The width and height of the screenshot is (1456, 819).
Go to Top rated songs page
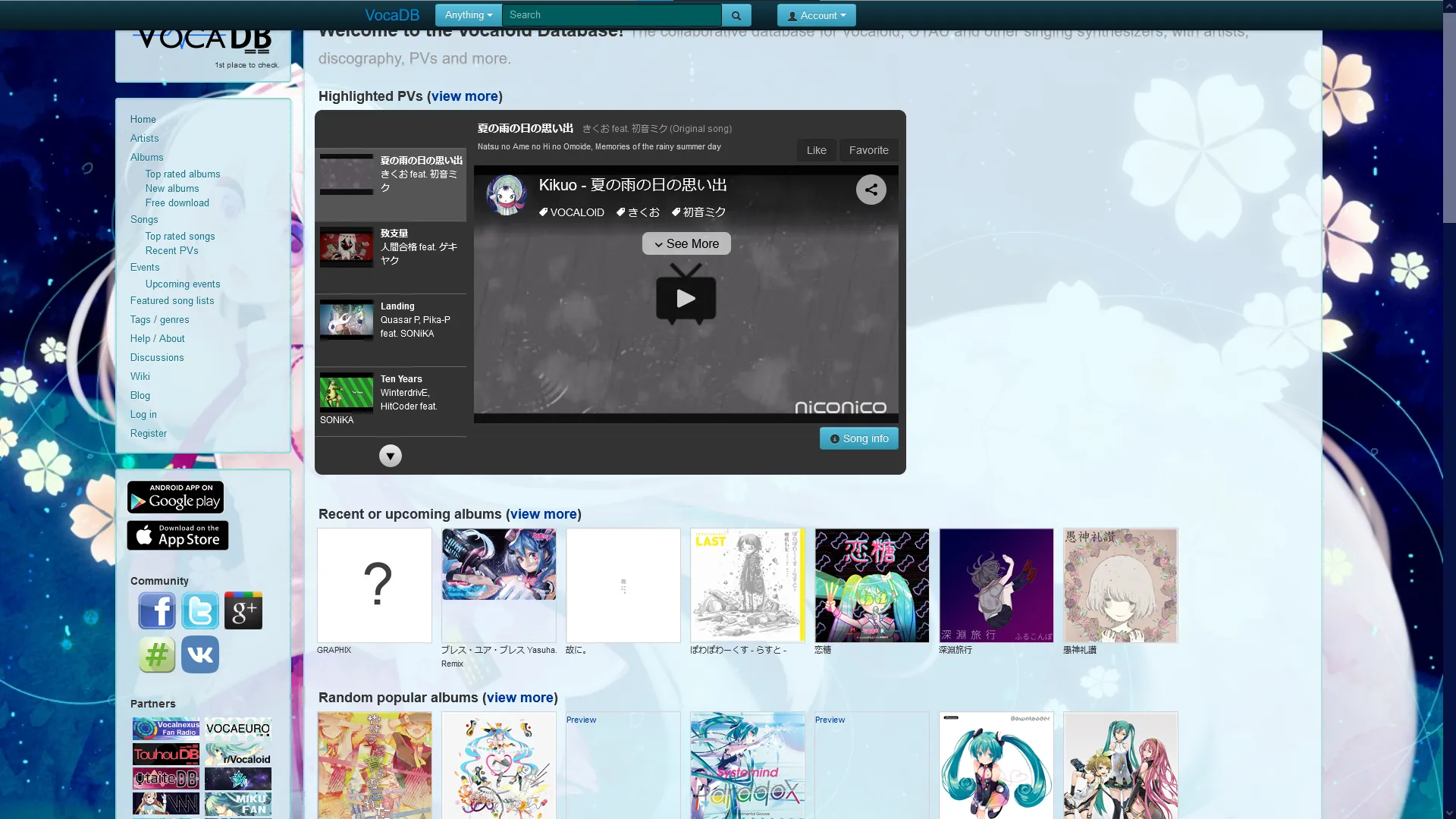coord(180,237)
